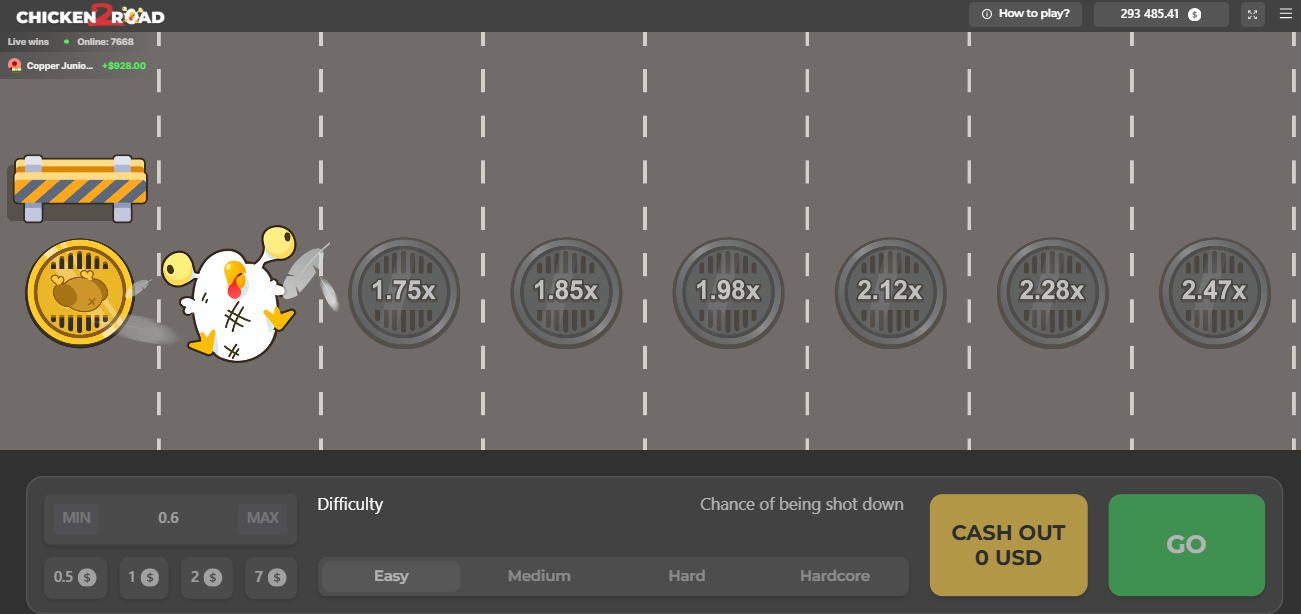1301x614 pixels.
Task: Click the 2.28x manhole cover
Action: 1052,292
